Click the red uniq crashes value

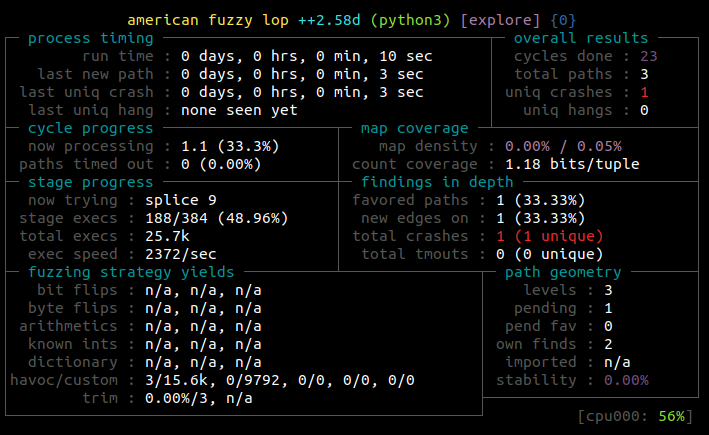click(x=644, y=92)
